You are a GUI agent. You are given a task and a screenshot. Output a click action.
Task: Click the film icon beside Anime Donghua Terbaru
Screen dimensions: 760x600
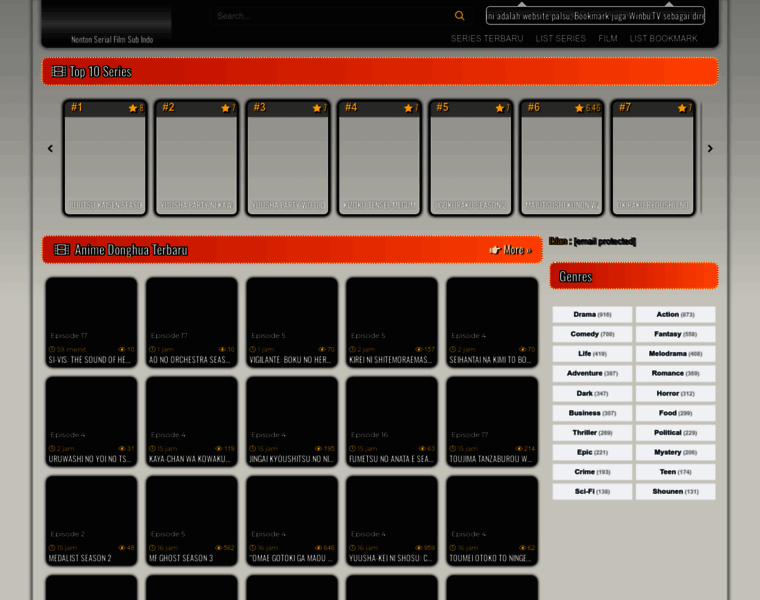[x=62, y=250]
